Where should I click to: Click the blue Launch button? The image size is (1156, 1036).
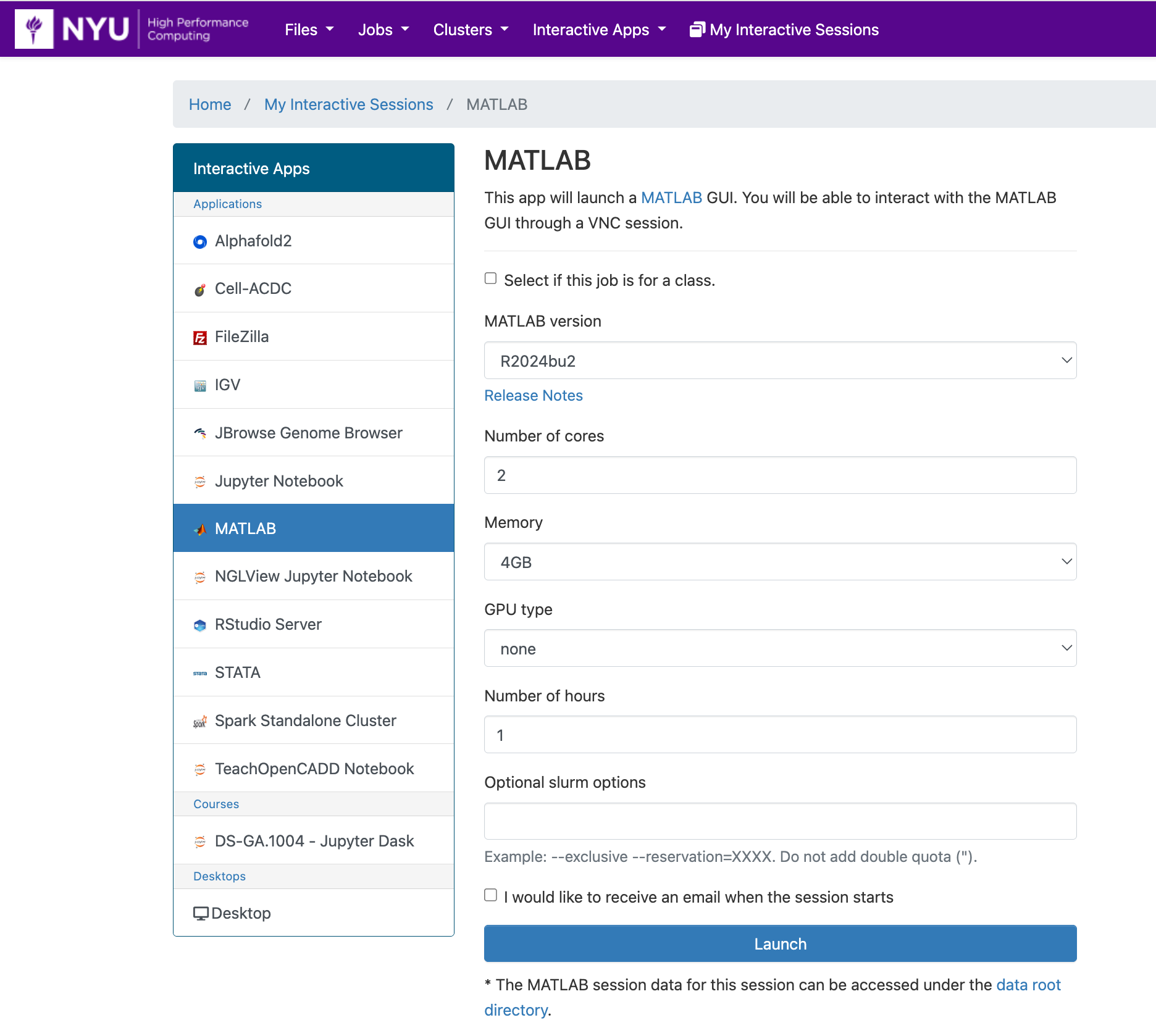coord(781,944)
